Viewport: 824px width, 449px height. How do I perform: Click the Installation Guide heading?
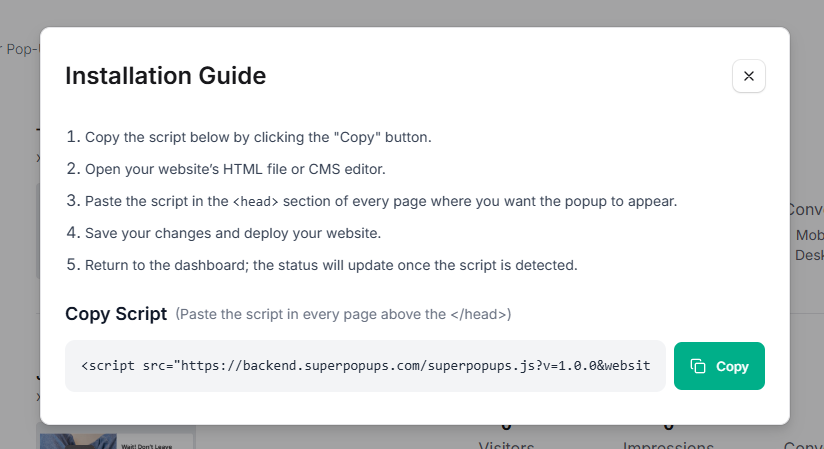tap(166, 76)
